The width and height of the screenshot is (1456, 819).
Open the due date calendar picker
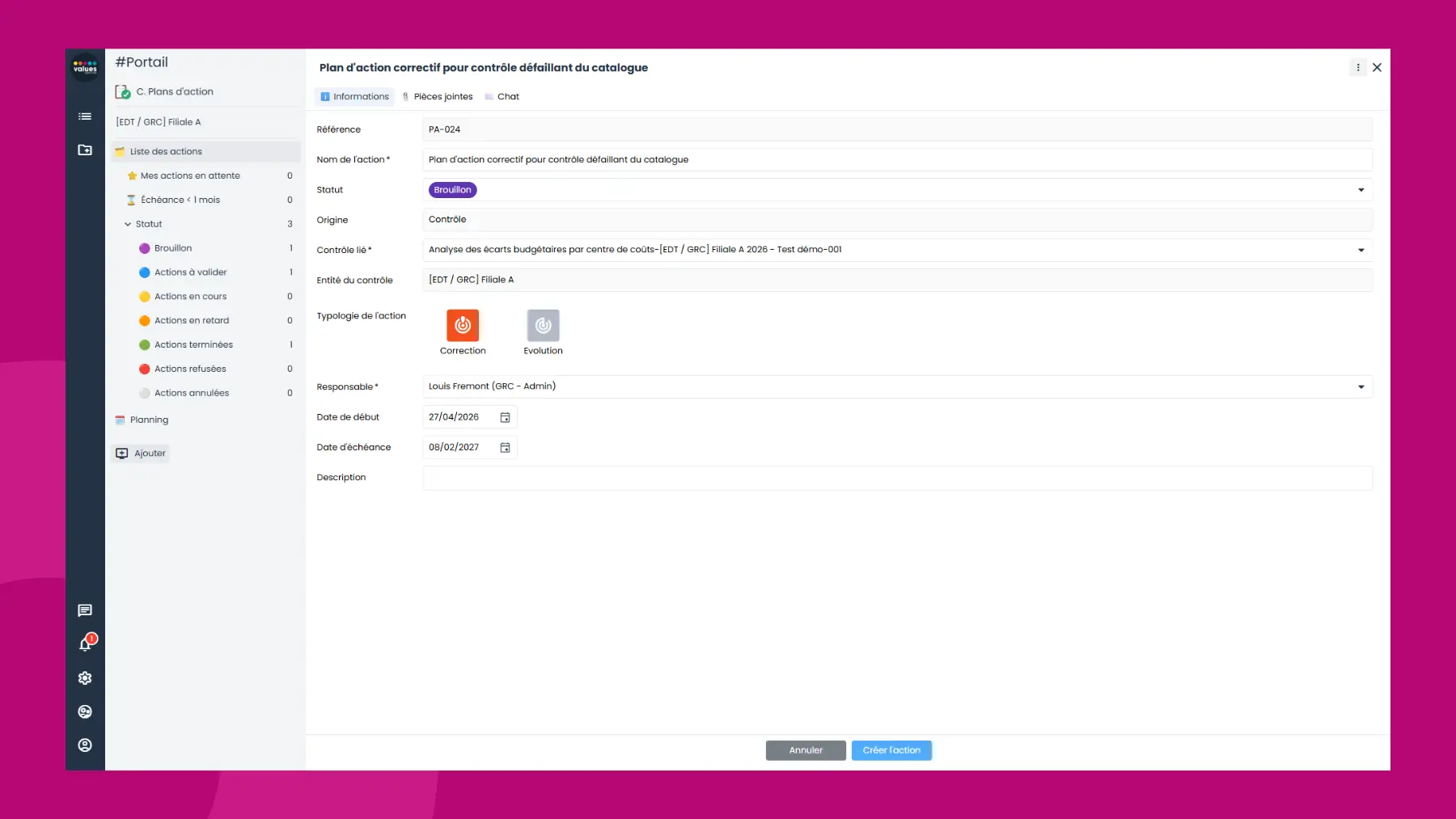click(505, 447)
